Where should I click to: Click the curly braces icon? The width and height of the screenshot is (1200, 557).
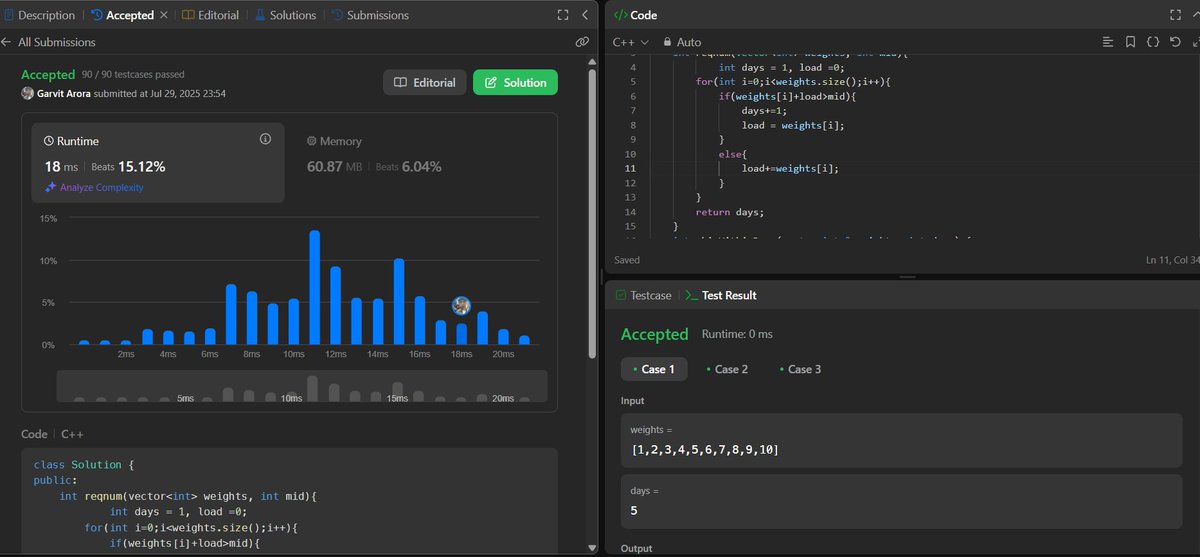(1152, 42)
